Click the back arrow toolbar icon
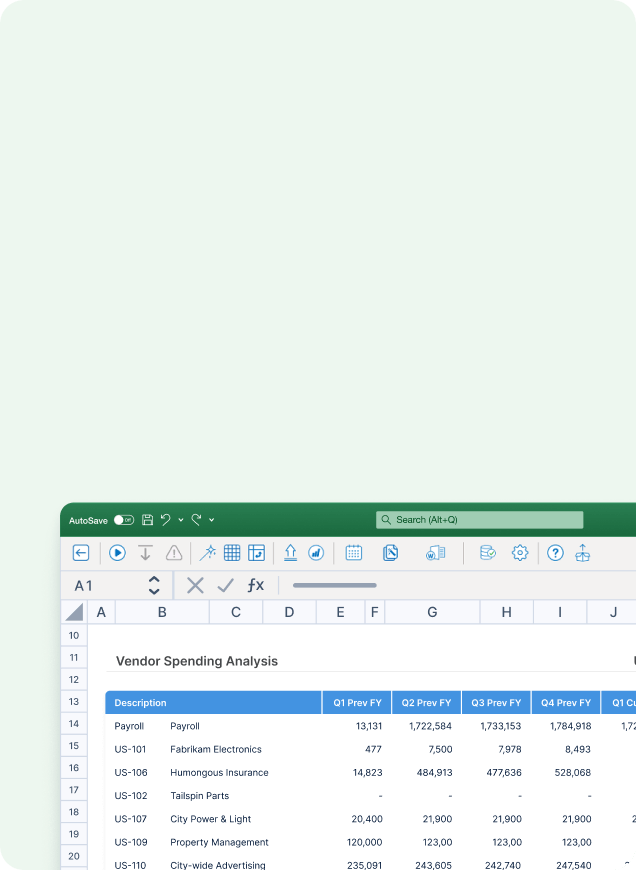 tap(81, 553)
